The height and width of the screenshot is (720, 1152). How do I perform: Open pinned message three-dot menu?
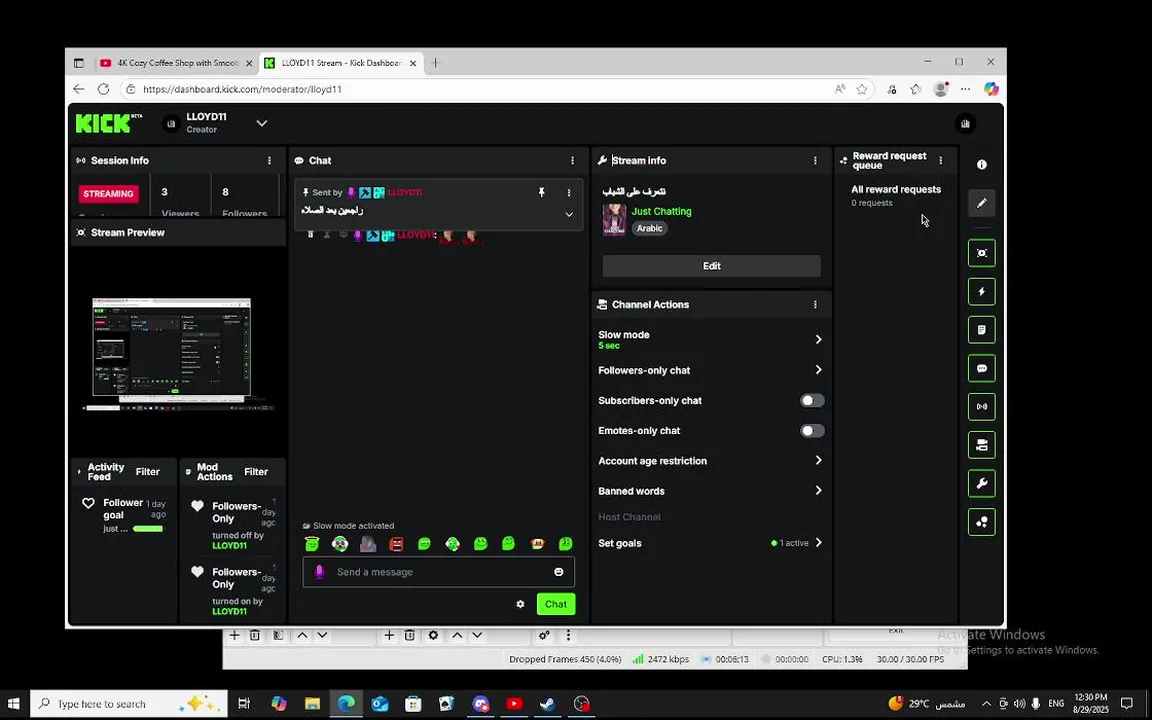point(569,192)
